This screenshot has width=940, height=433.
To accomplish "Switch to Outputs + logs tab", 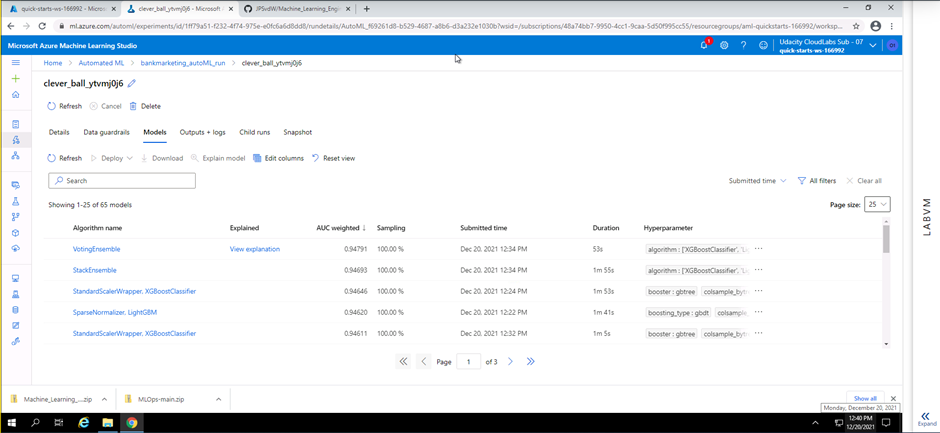I will pyautogui.click(x=204, y=132).
